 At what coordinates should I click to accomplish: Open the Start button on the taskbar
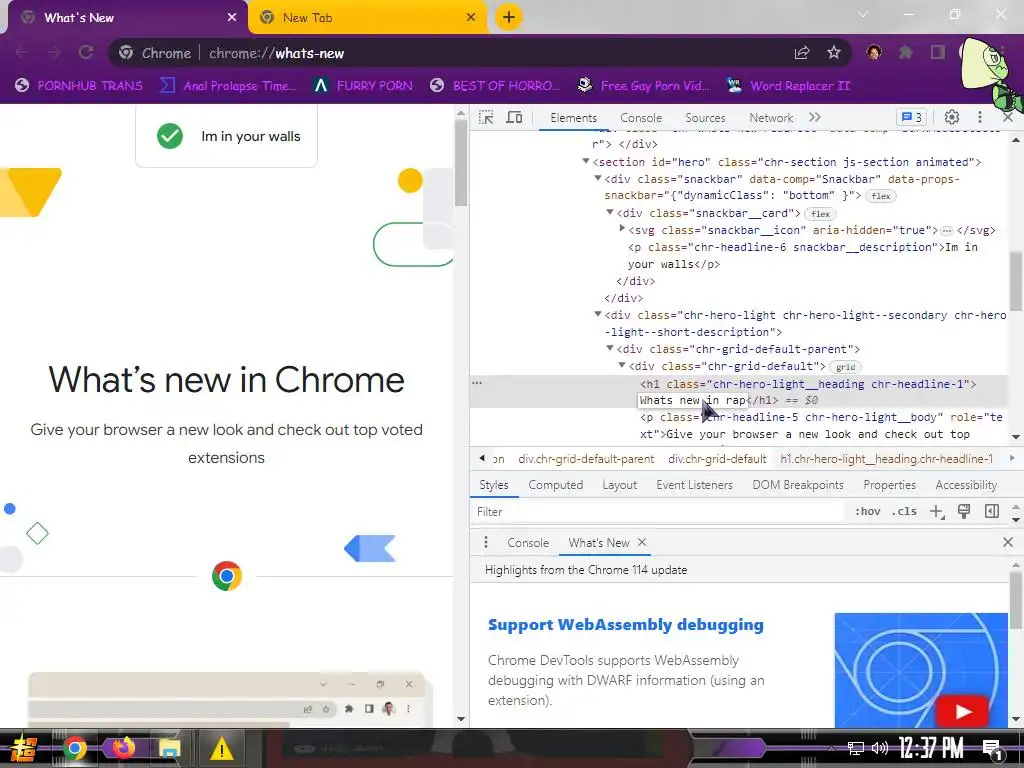[23, 748]
